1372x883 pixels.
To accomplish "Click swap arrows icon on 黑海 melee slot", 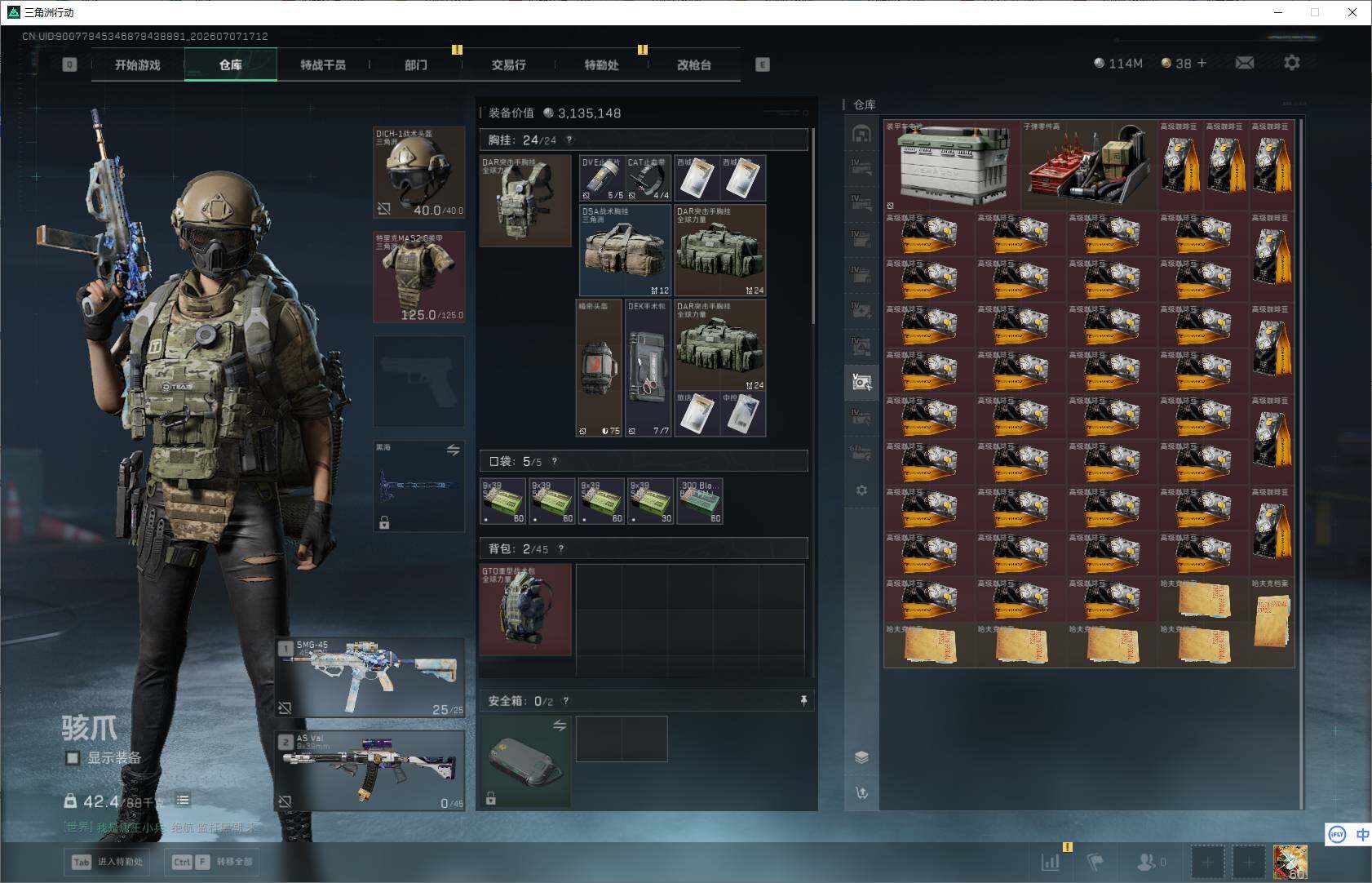I will tap(453, 450).
